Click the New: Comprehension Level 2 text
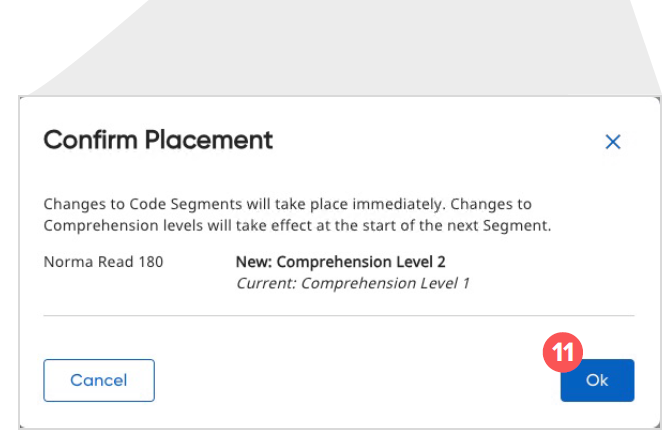Image resolution: width=672 pixels, height=433 pixels. pyautogui.click(x=340, y=262)
